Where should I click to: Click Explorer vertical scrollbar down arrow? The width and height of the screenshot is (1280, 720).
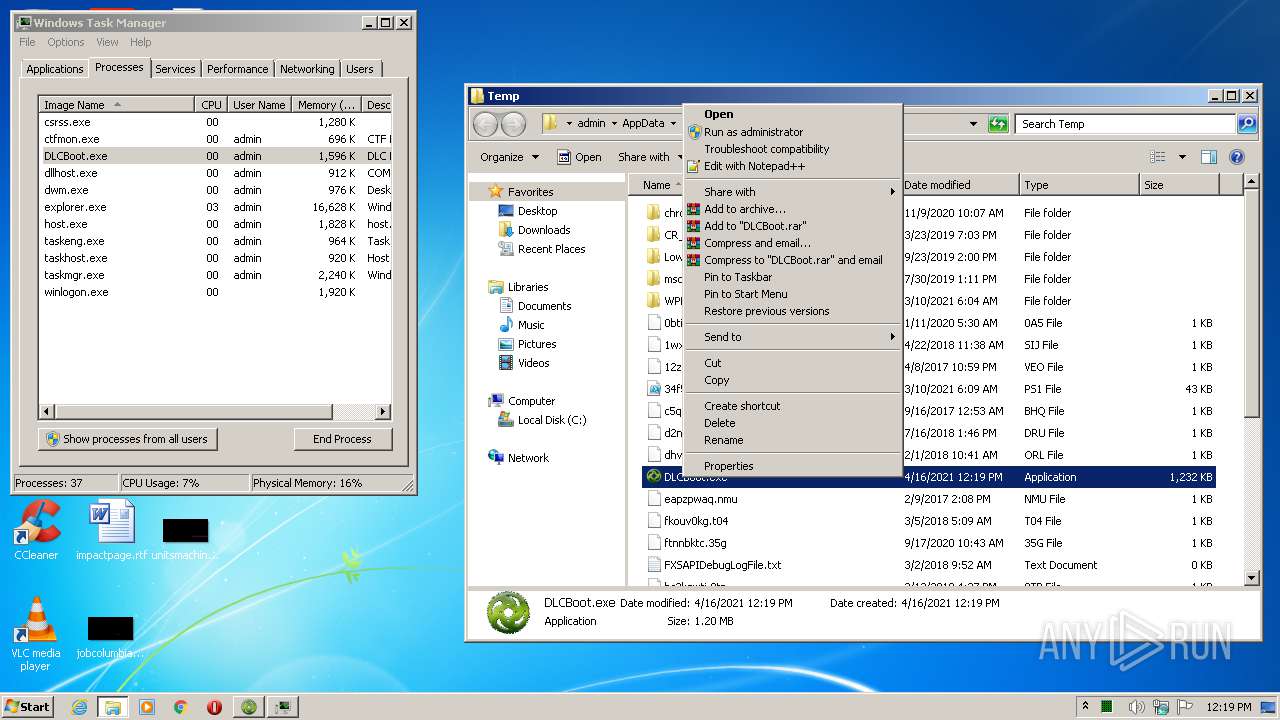1252,578
